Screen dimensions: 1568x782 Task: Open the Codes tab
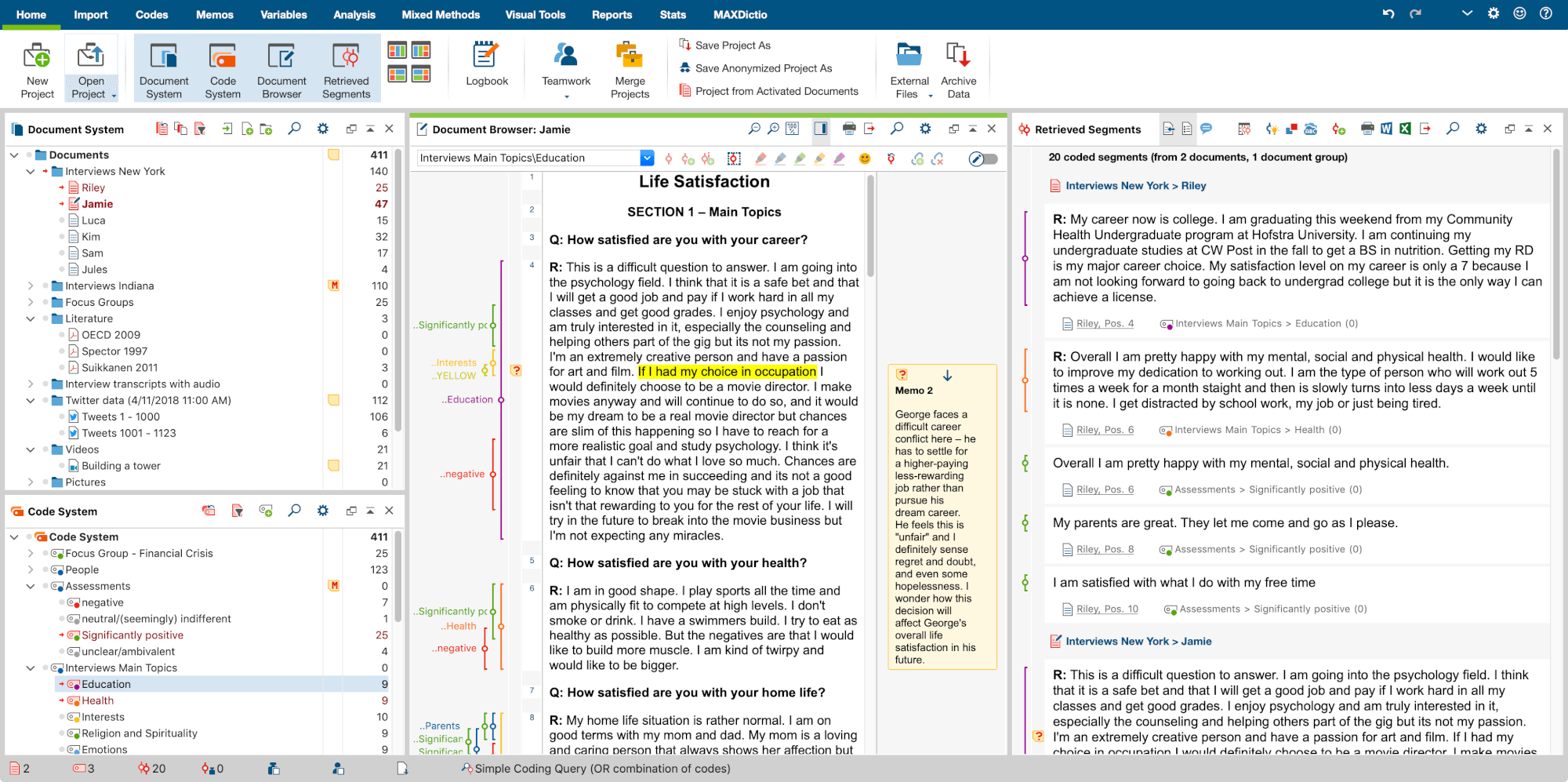click(151, 14)
